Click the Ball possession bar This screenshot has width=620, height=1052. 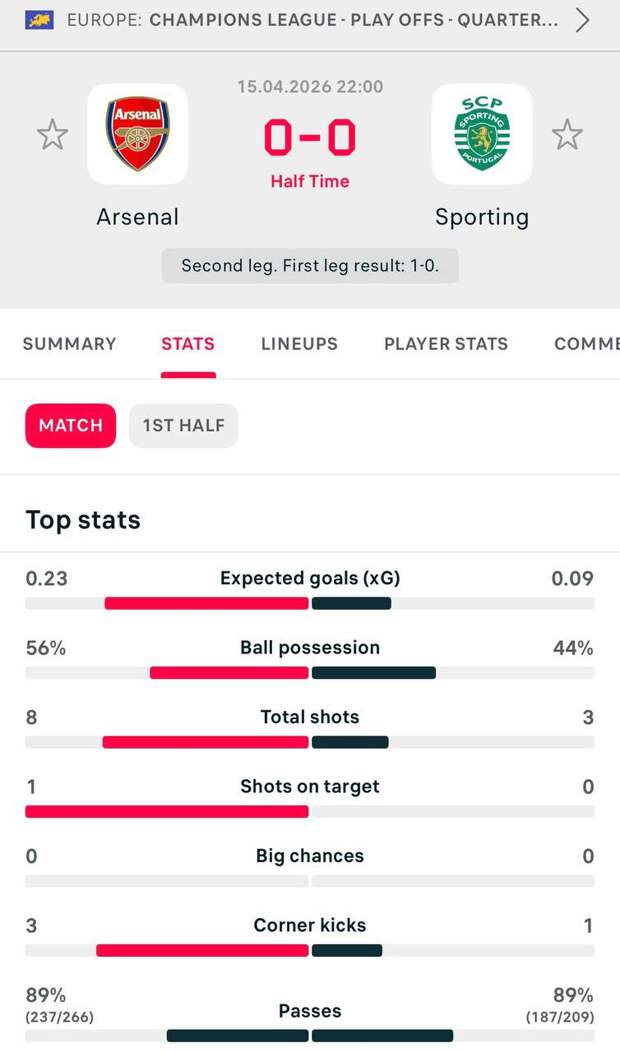pos(310,673)
